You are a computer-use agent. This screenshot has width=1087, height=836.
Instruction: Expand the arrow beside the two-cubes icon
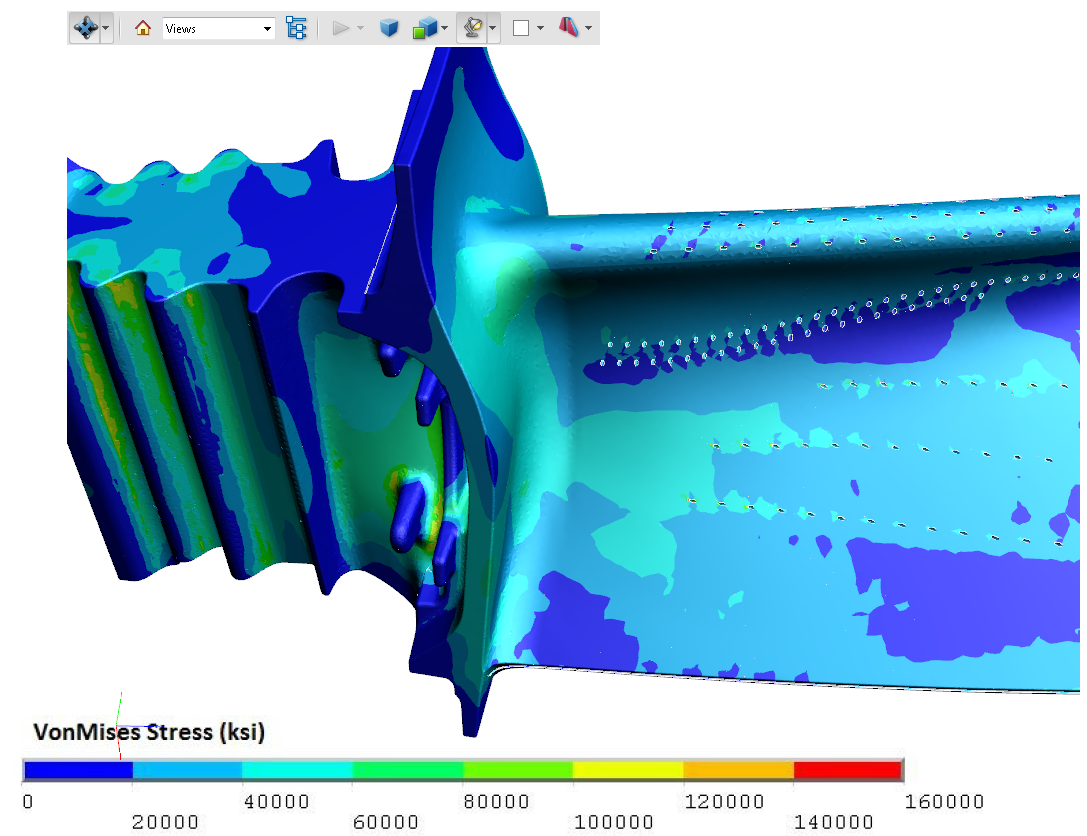coord(444,29)
